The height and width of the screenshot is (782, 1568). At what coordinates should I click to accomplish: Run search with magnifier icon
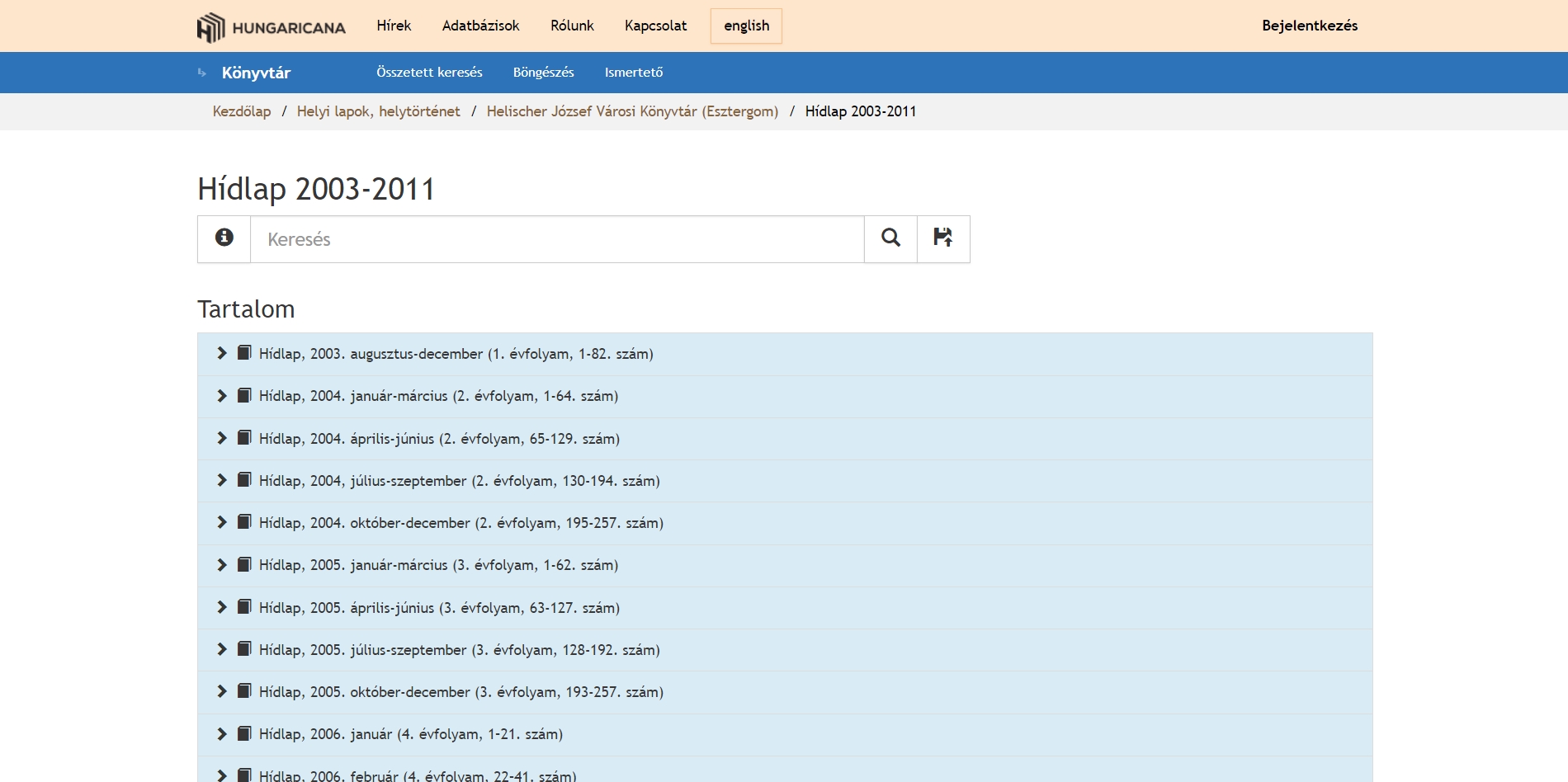[890, 238]
